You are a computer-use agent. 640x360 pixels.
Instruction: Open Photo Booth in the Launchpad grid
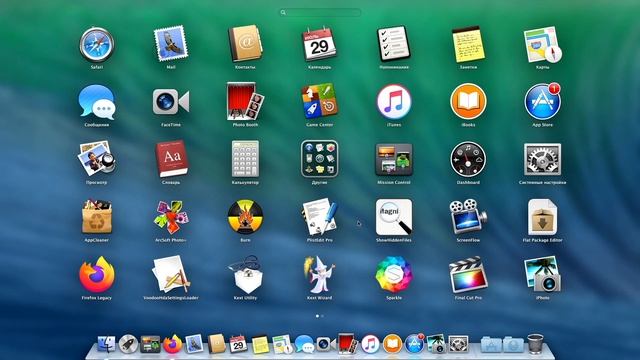[x=245, y=101]
